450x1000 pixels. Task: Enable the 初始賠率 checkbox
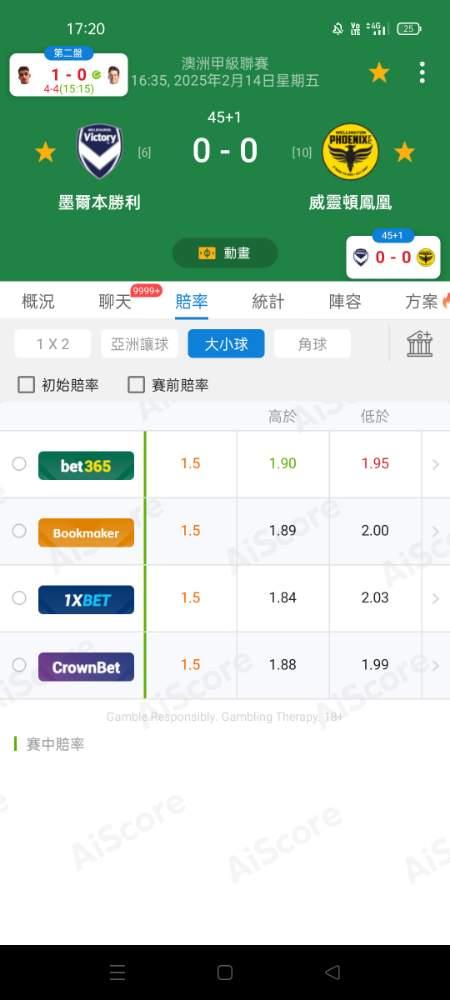pyautogui.click(x=26, y=385)
